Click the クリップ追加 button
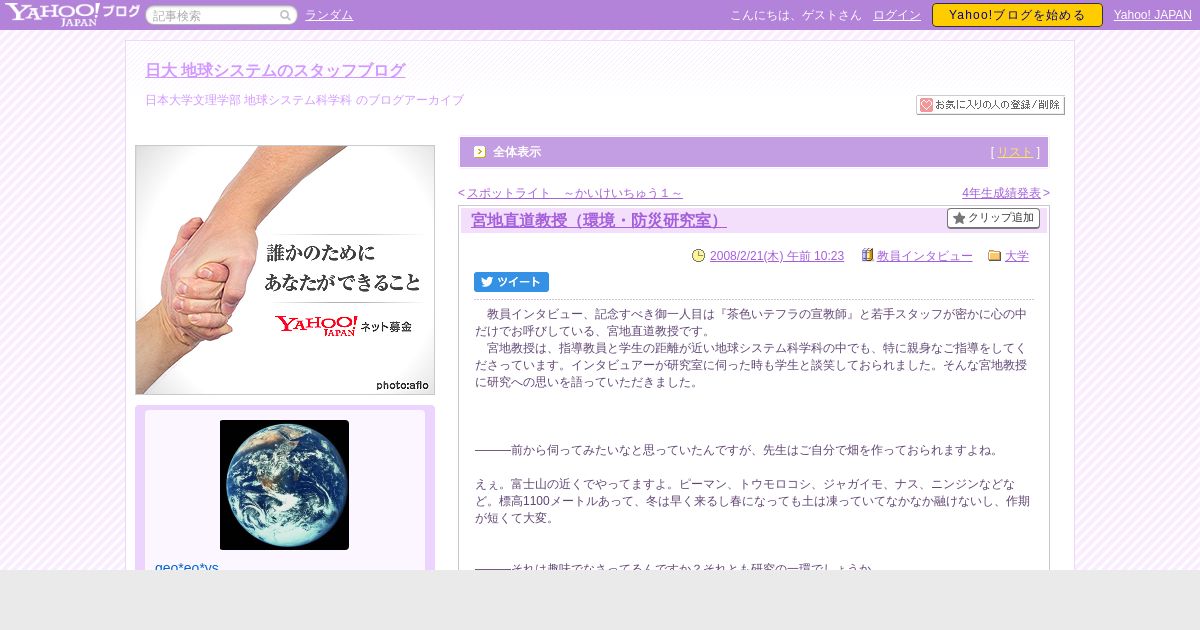Screen dimensions: 1200x630 pos(993,218)
